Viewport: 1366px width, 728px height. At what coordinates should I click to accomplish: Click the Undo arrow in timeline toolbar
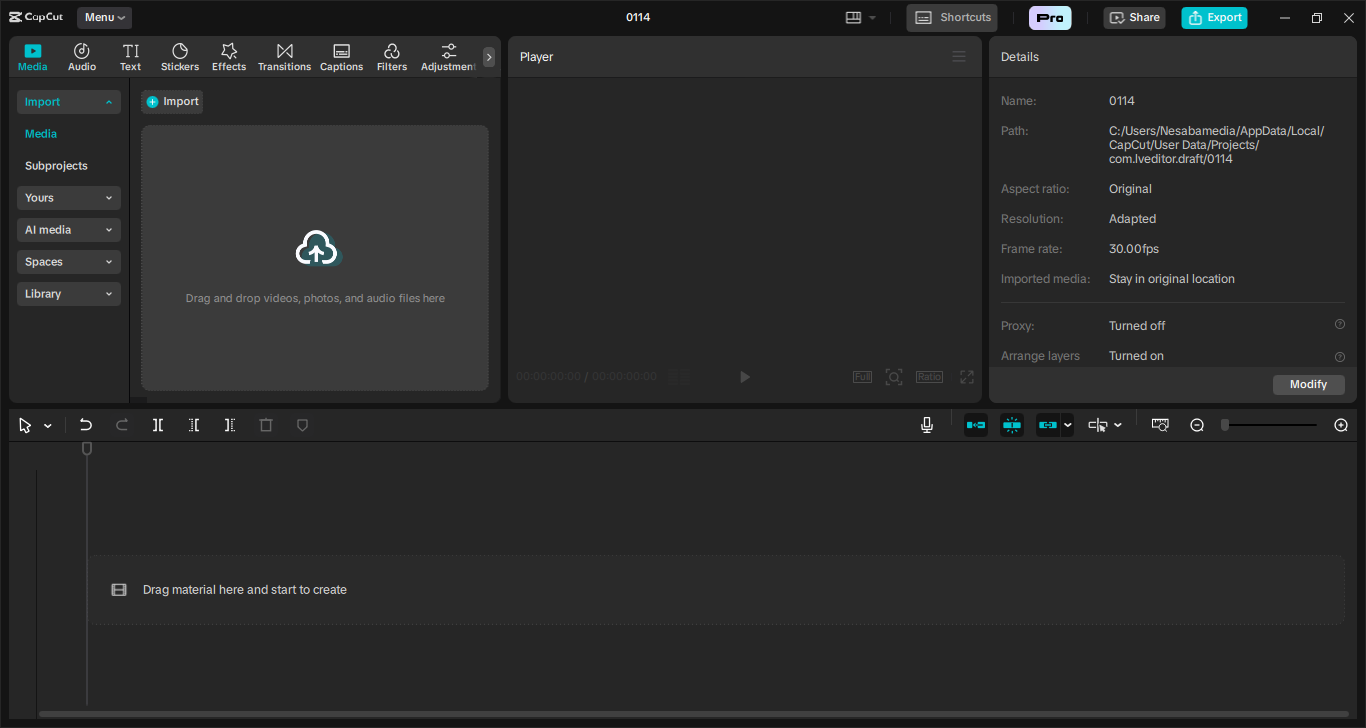point(86,425)
